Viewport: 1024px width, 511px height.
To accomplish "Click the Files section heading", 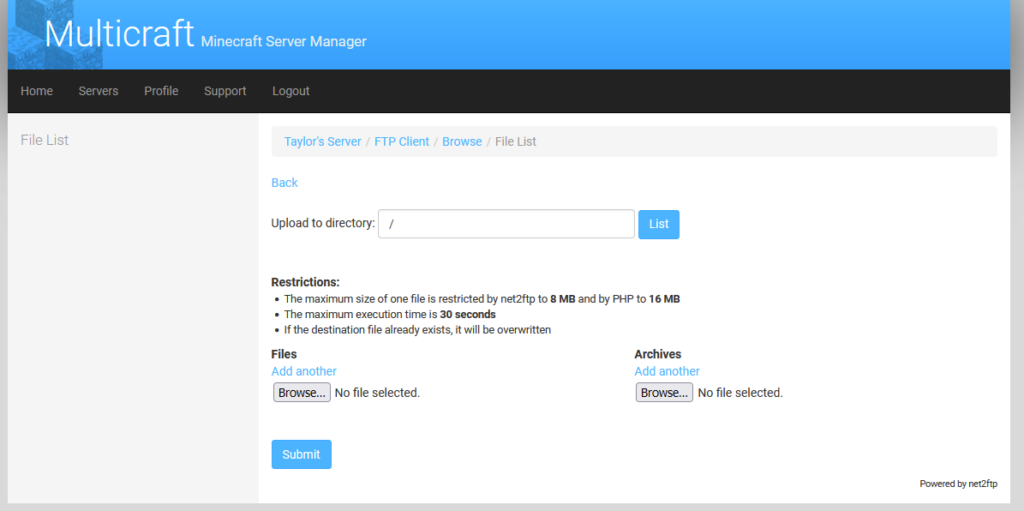I will click(x=283, y=354).
